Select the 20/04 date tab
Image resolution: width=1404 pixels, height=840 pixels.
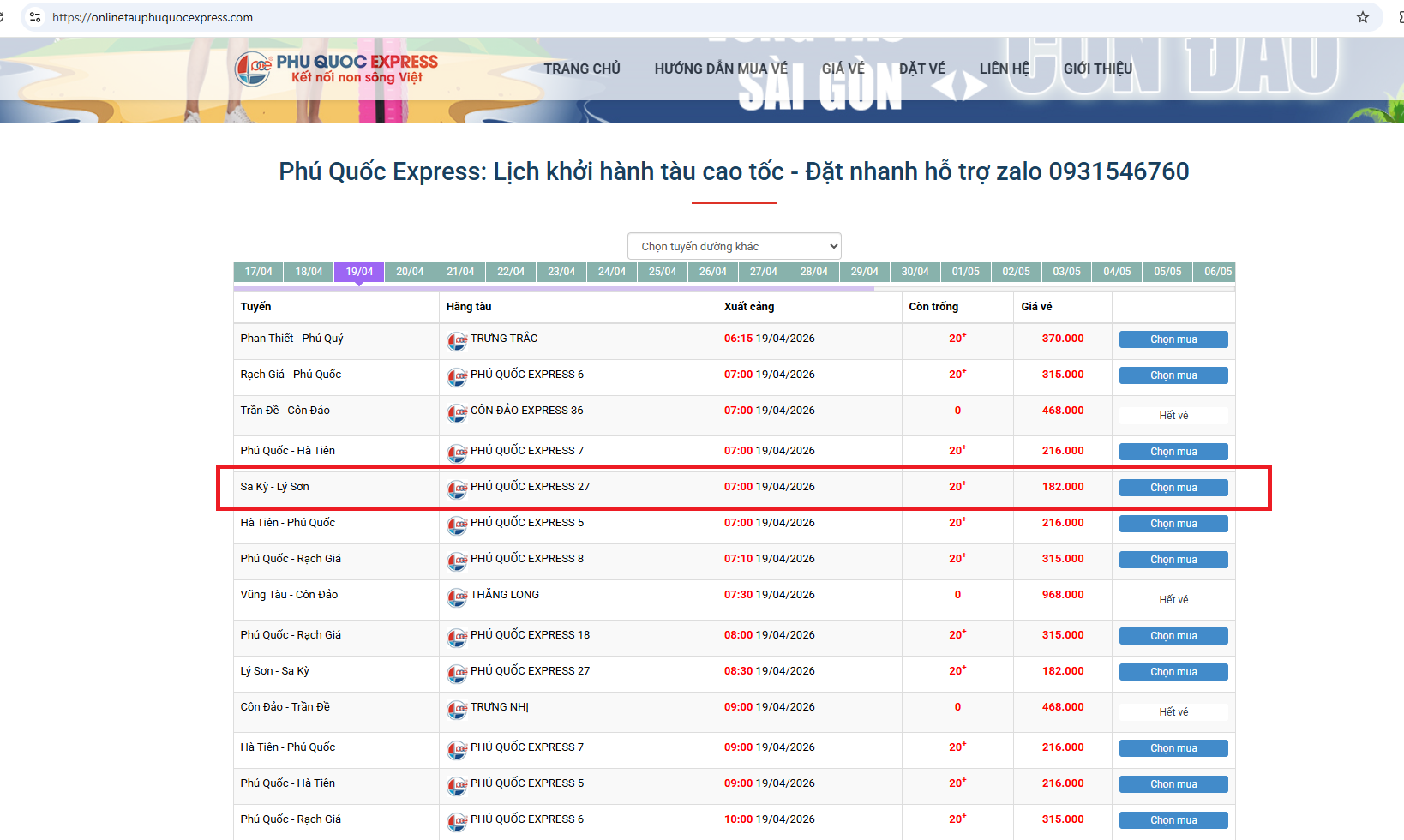pyautogui.click(x=410, y=272)
